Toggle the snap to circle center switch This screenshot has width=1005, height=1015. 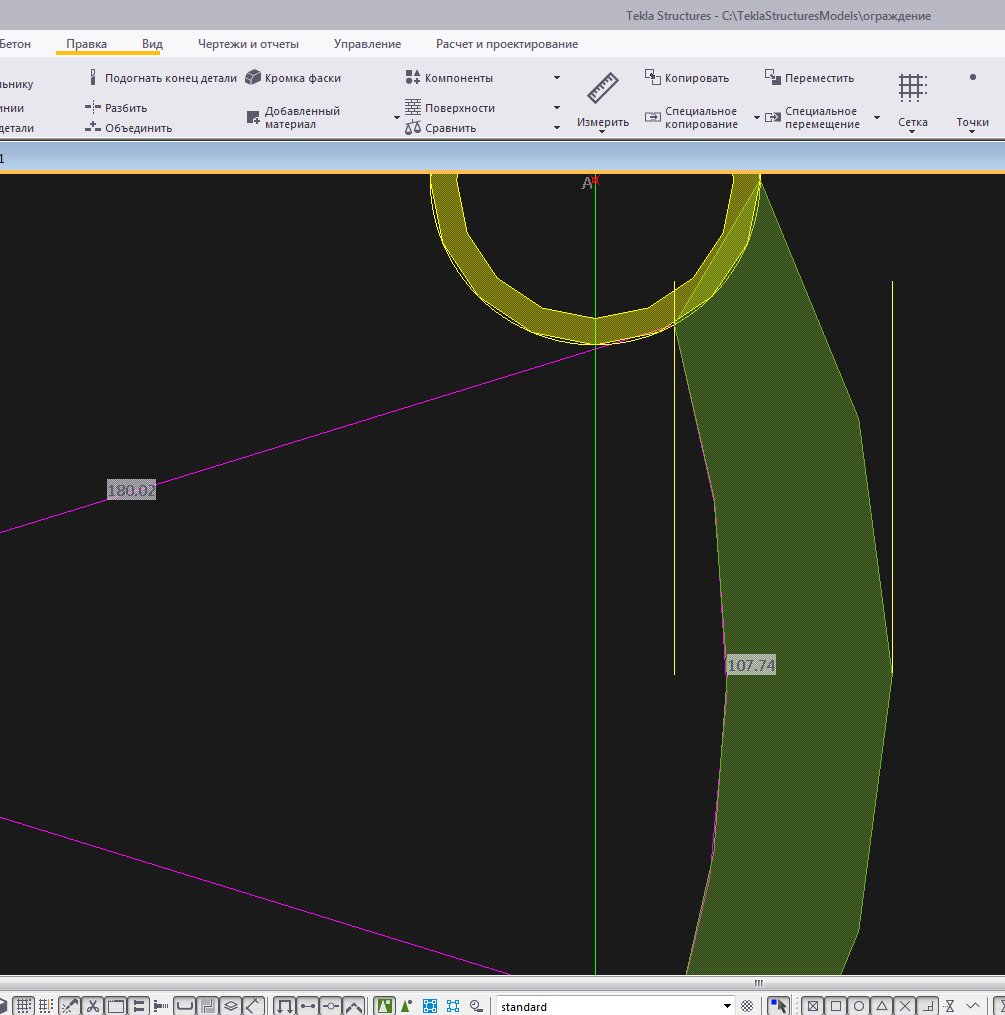859,1006
